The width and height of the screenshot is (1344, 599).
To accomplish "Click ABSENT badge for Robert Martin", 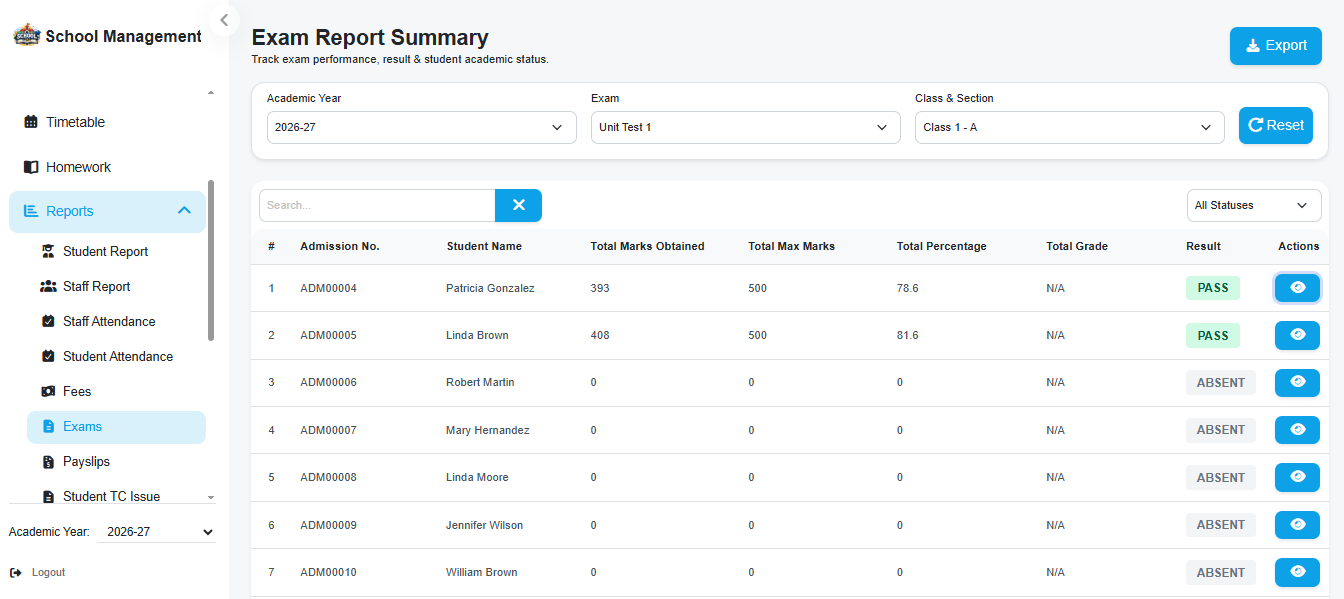I will pos(1221,382).
